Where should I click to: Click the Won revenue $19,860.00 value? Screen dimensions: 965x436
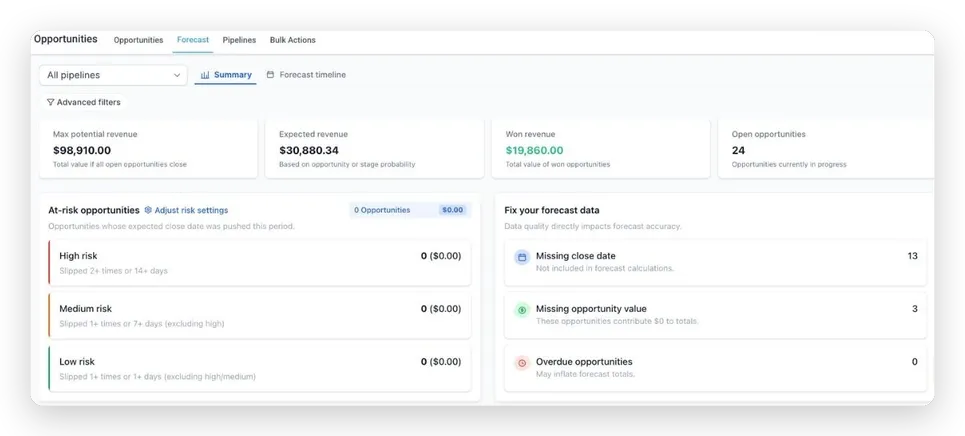(x=534, y=150)
